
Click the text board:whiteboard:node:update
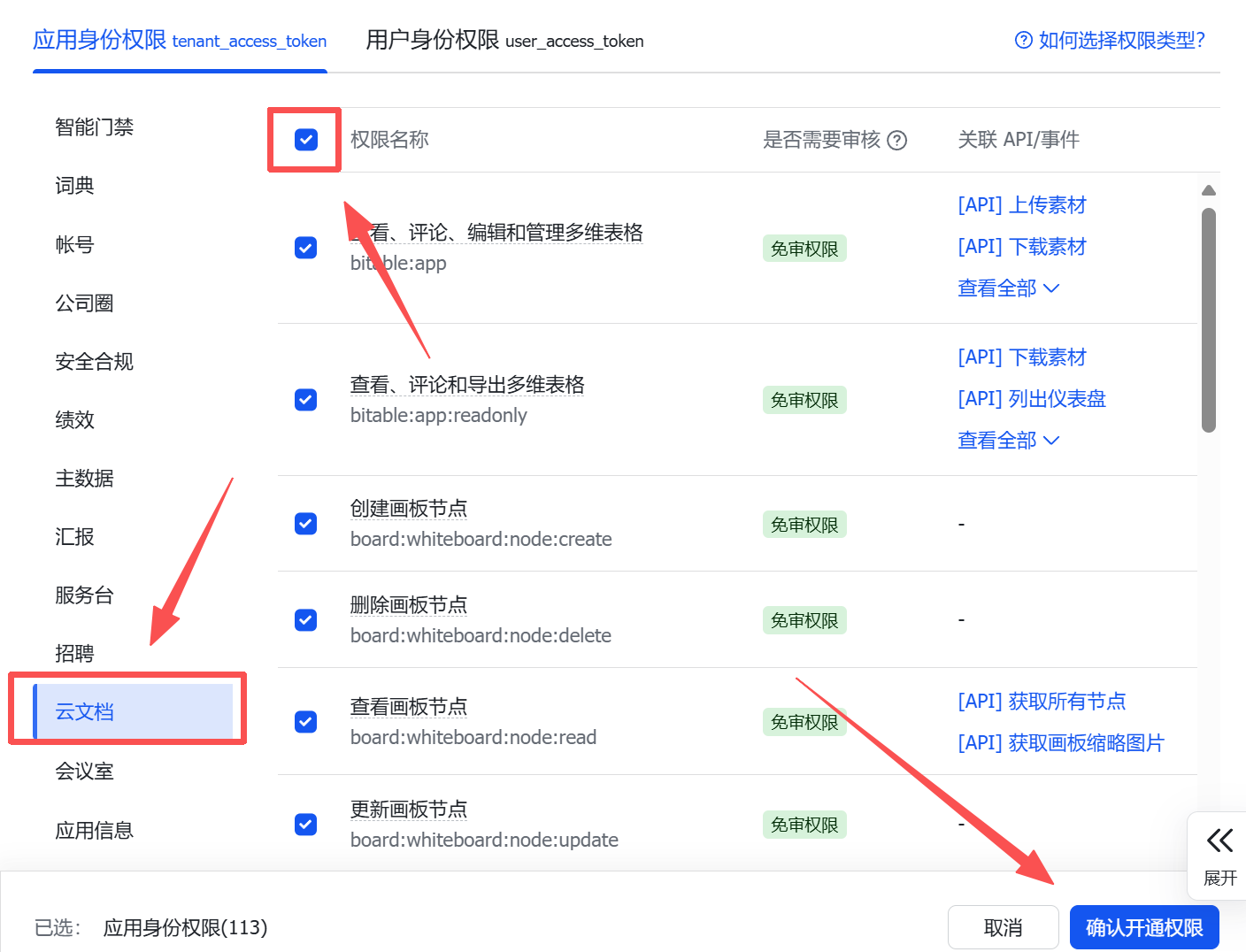484,841
